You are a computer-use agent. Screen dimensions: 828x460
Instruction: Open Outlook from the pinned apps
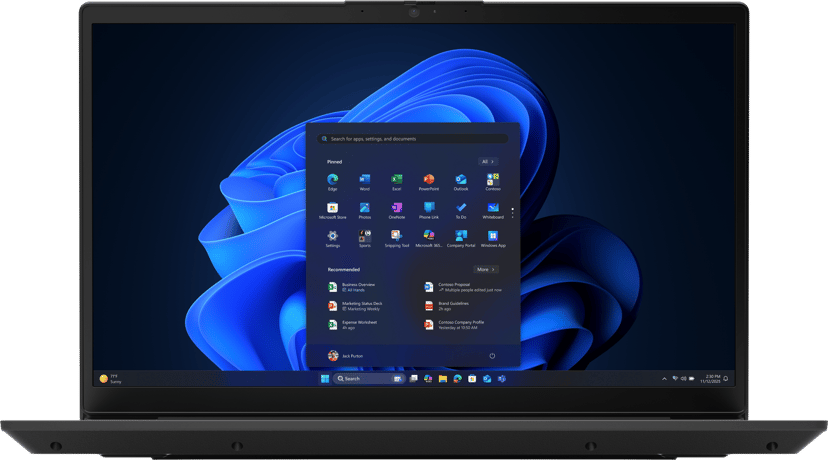(x=461, y=181)
